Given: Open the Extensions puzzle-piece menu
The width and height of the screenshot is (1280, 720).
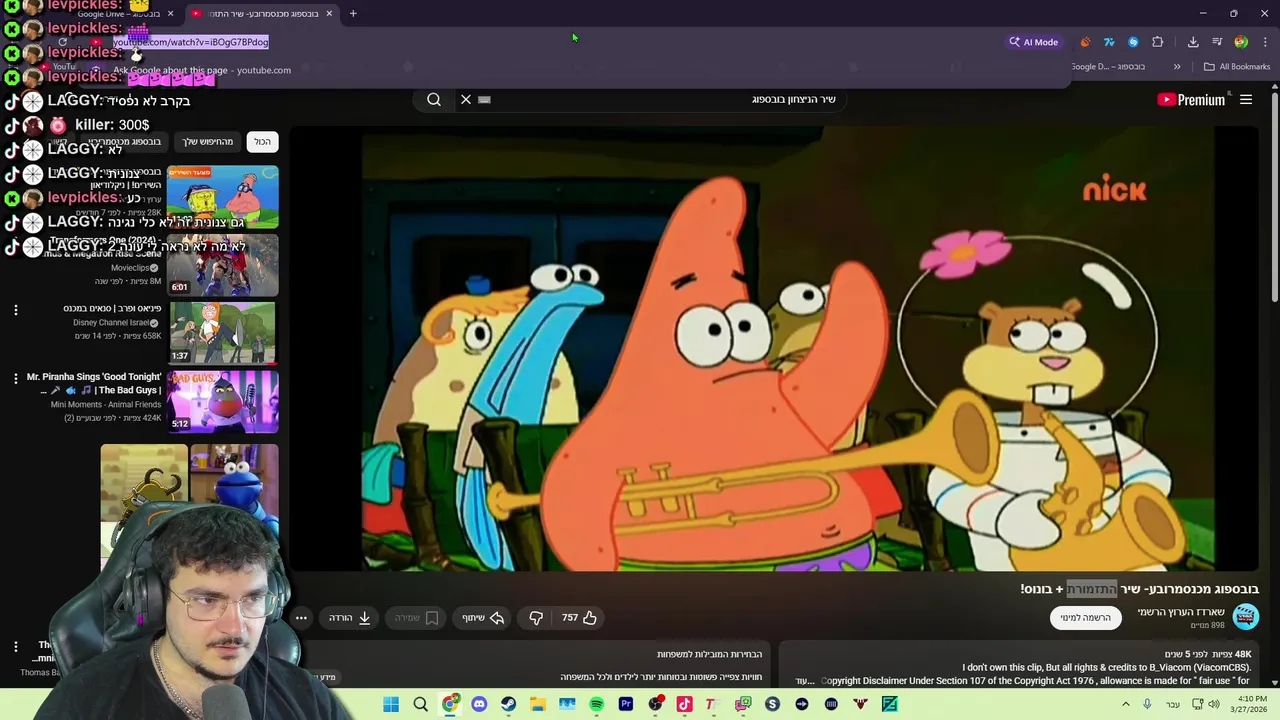Looking at the screenshot, I should [x=1158, y=42].
